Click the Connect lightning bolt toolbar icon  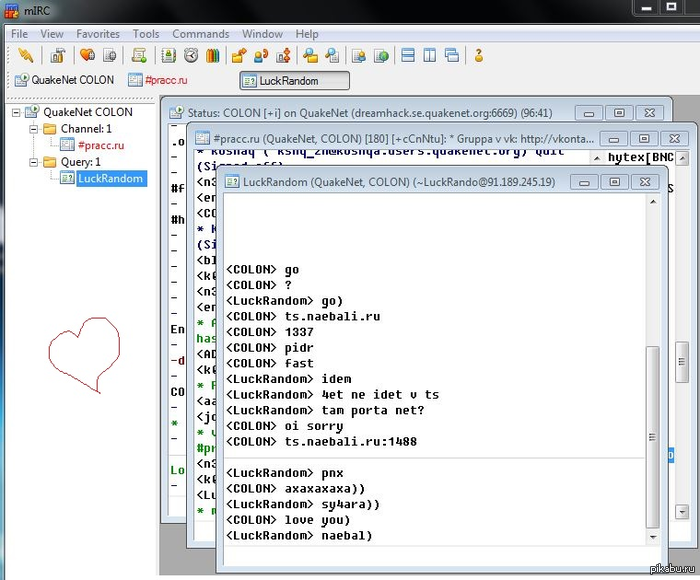pos(25,55)
